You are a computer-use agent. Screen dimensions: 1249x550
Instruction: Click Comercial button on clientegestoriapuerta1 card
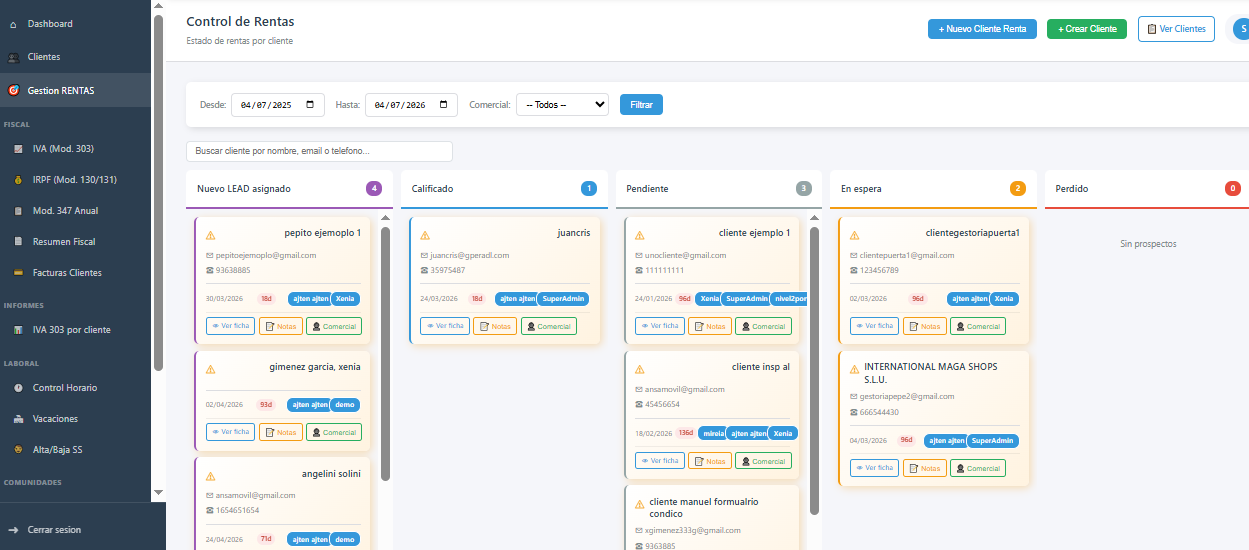978,326
